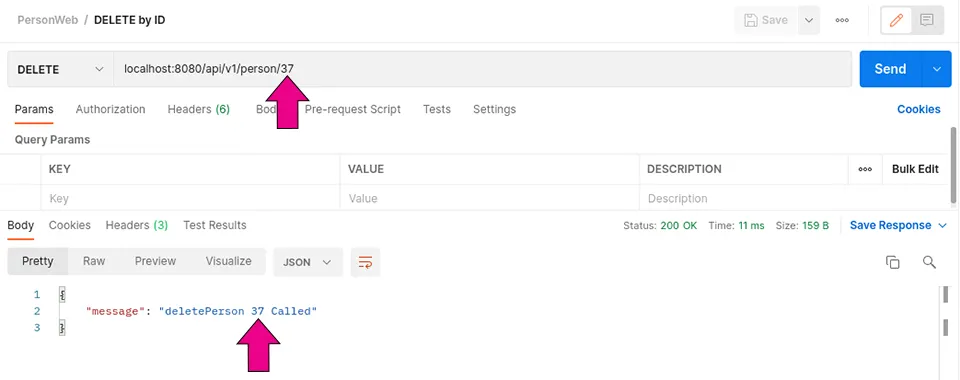Toggle the line wrap icon

(x=366, y=262)
